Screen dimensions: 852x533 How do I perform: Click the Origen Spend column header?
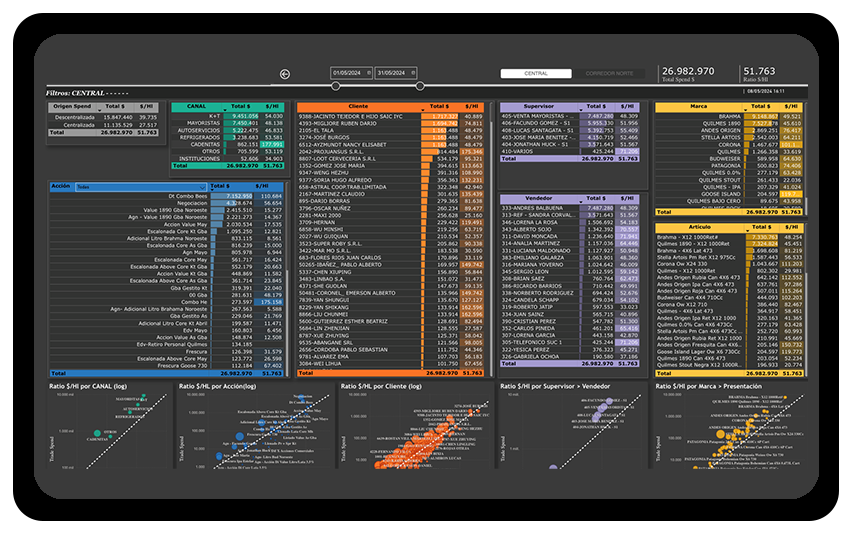click(73, 106)
